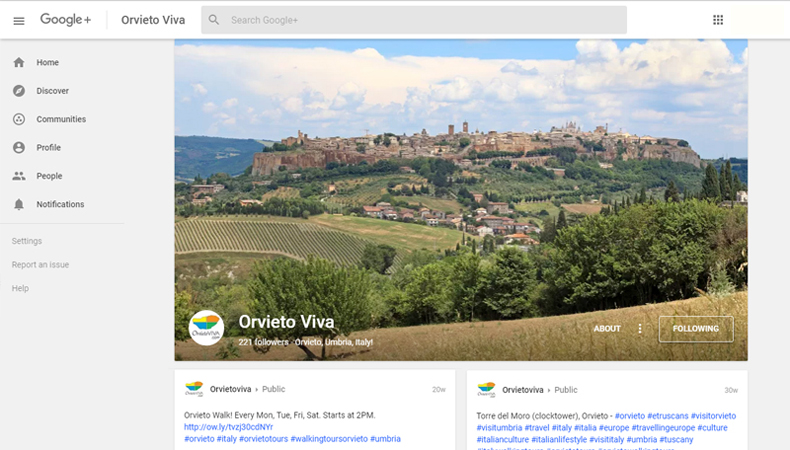
Task: Click the search magnifier icon
Action: click(x=214, y=20)
